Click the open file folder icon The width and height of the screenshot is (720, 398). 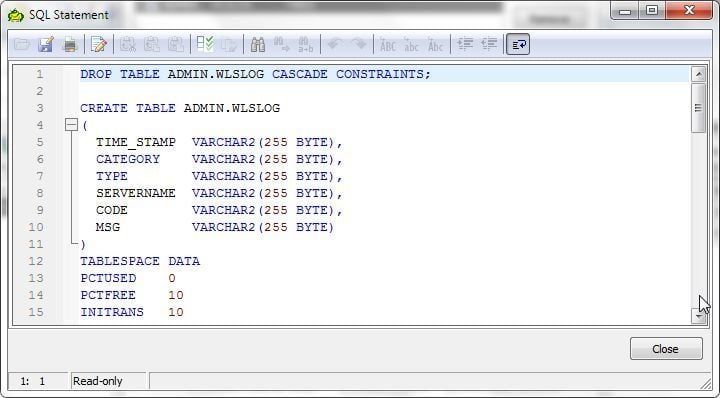click(x=22, y=45)
